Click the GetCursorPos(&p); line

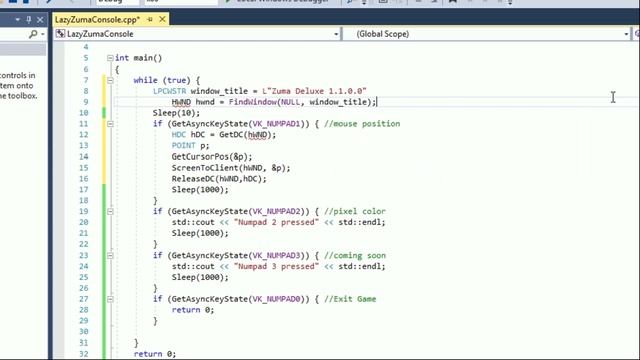tap(212, 157)
